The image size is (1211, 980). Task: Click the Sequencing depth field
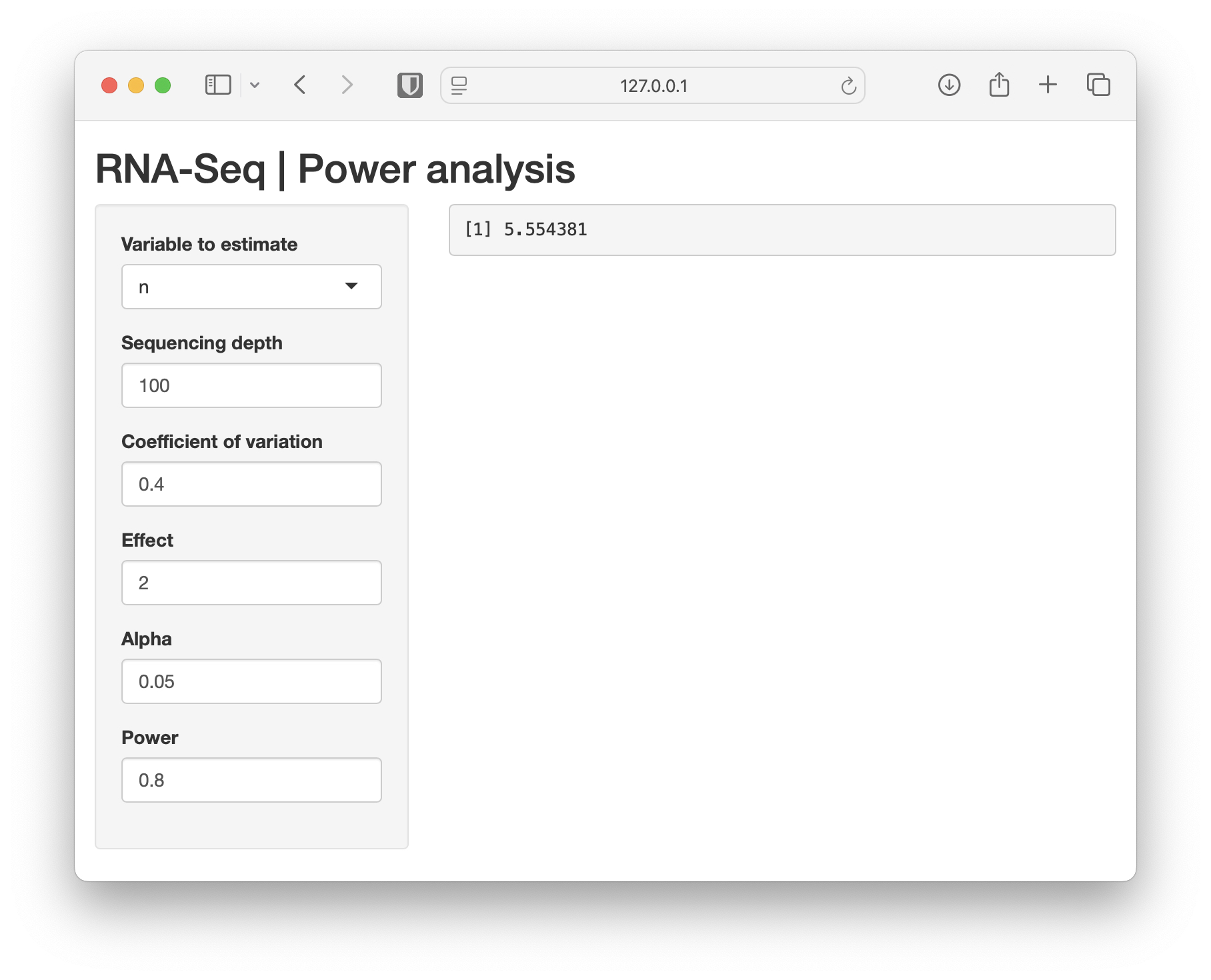pyautogui.click(x=251, y=385)
